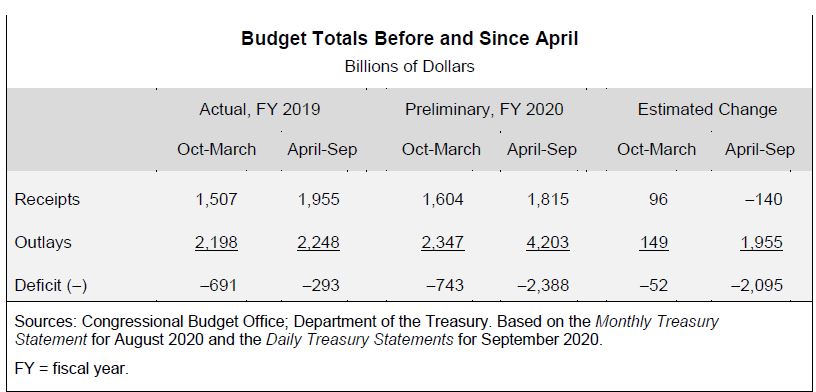Click the –2,388 deficit value

point(543,285)
